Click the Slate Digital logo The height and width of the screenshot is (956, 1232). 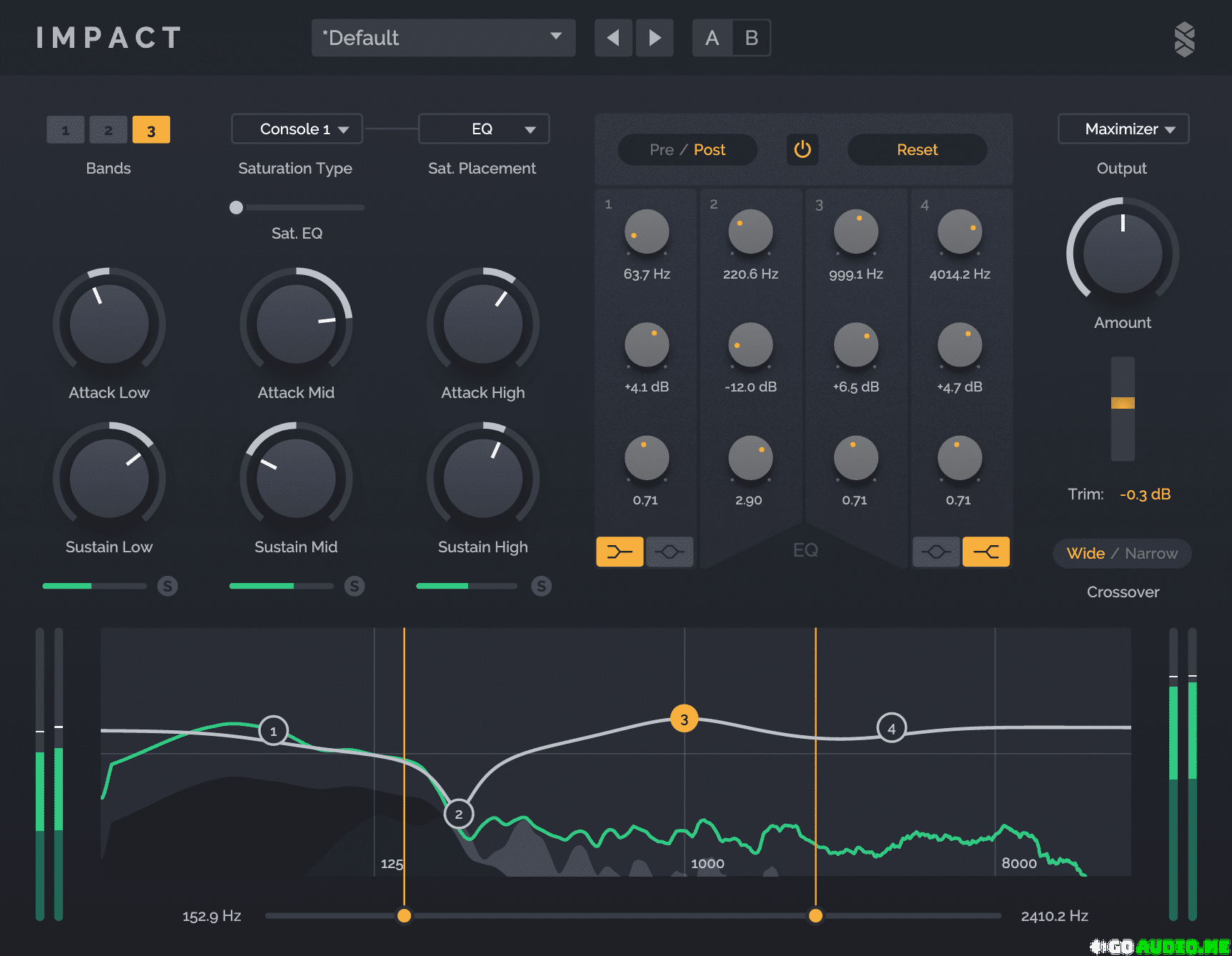(x=1184, y=39)
